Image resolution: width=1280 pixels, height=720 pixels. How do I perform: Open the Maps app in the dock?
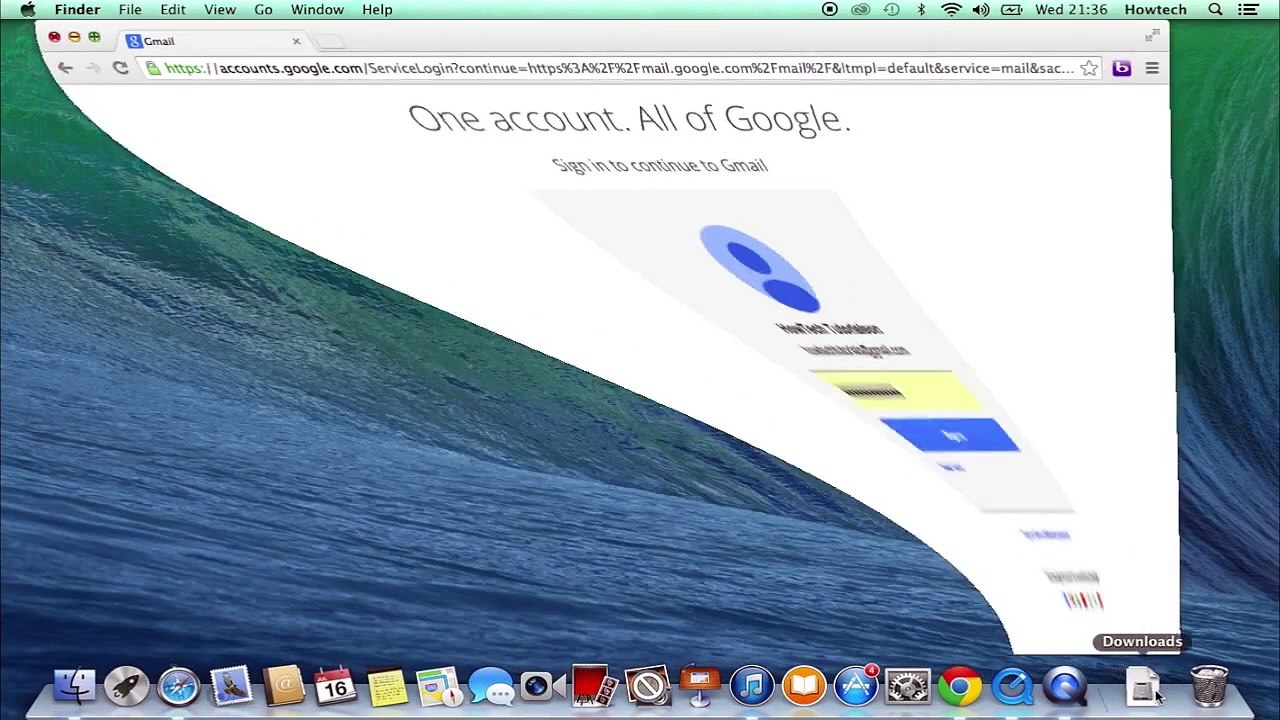[439, 687]
